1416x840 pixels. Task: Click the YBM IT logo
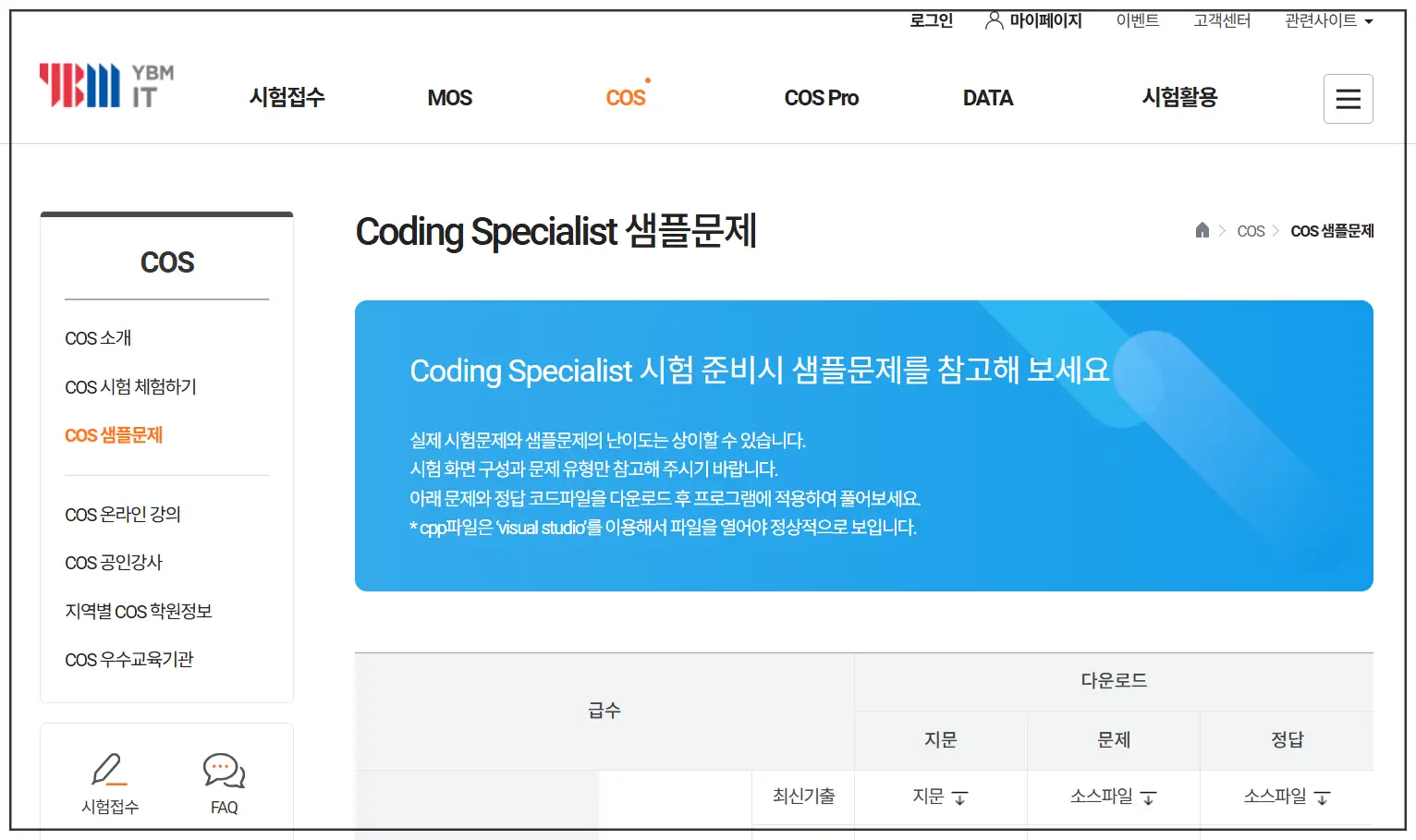point(104,84)
